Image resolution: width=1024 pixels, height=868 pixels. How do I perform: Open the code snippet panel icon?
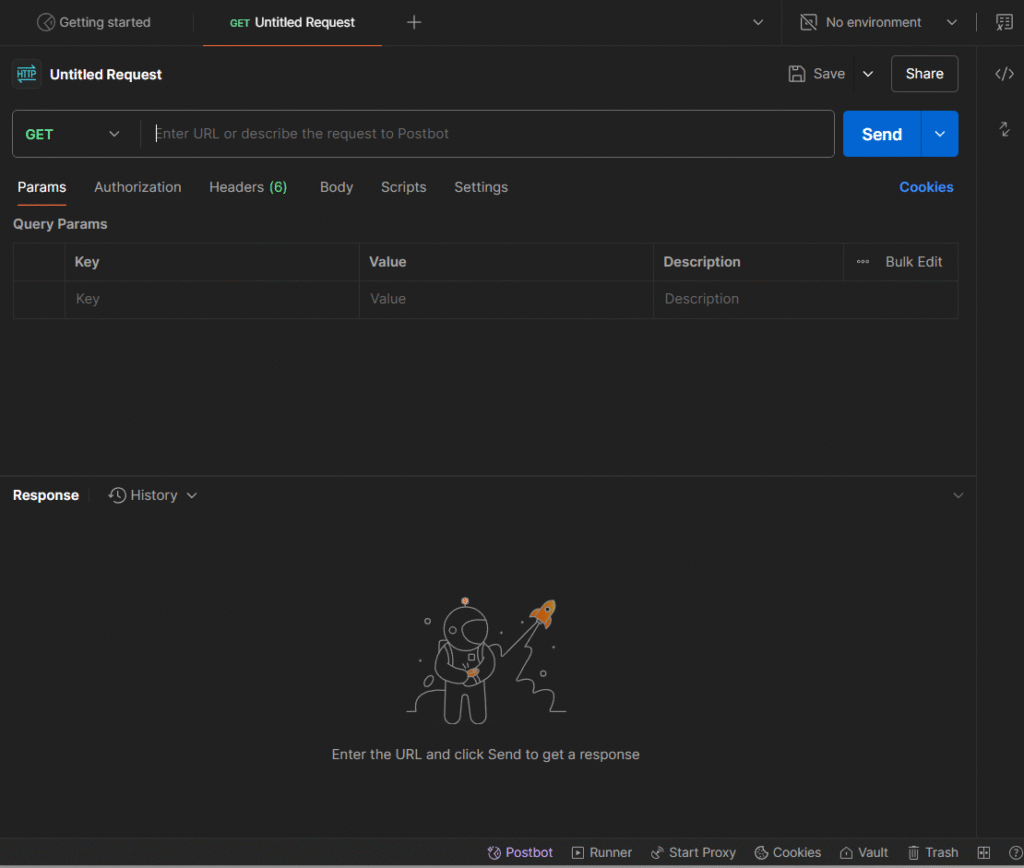click(1004, 74)
